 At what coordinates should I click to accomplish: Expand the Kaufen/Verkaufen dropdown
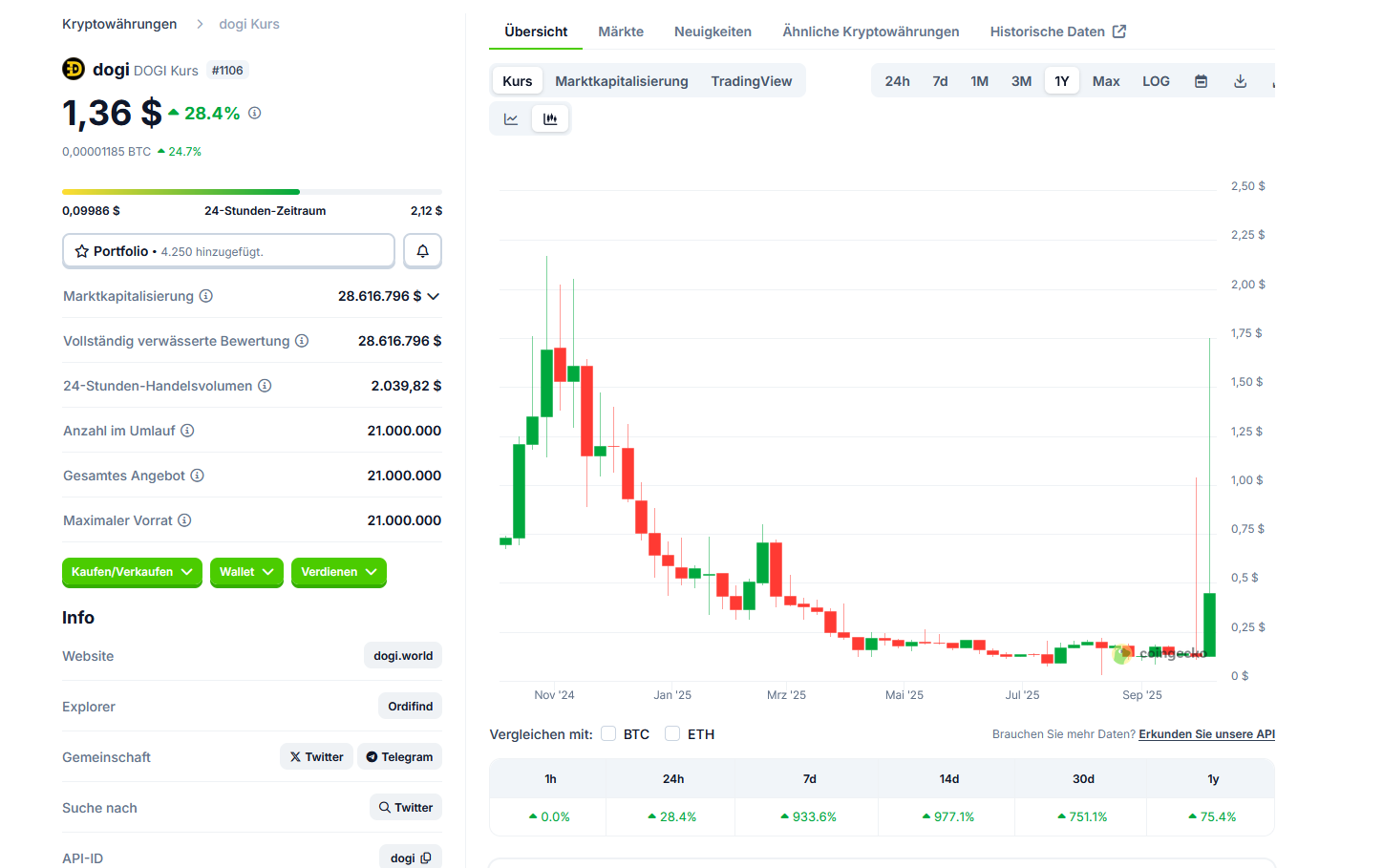point(132,572)
